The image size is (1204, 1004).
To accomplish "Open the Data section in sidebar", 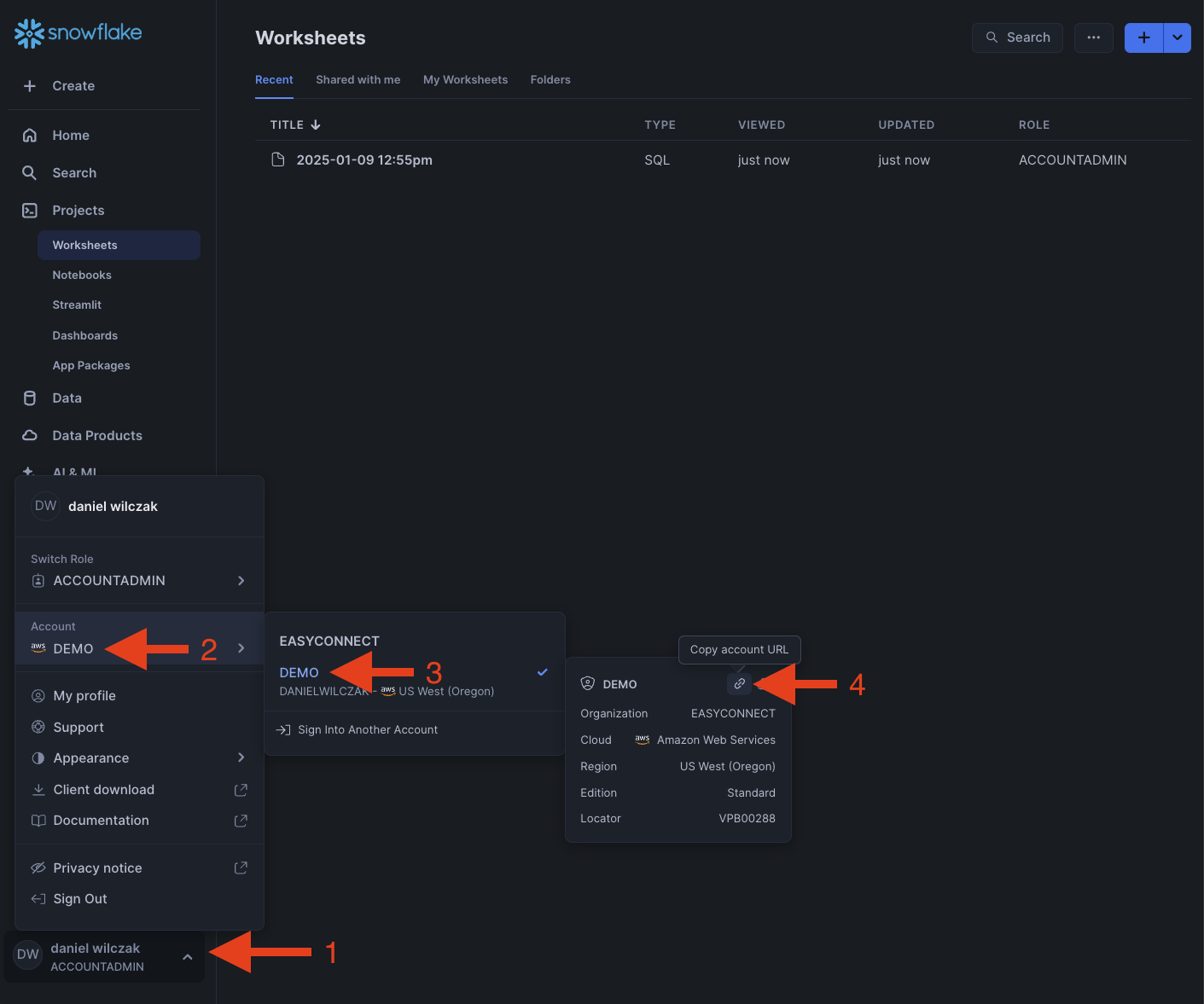I will pyautogui.click(x=67, y=398).
